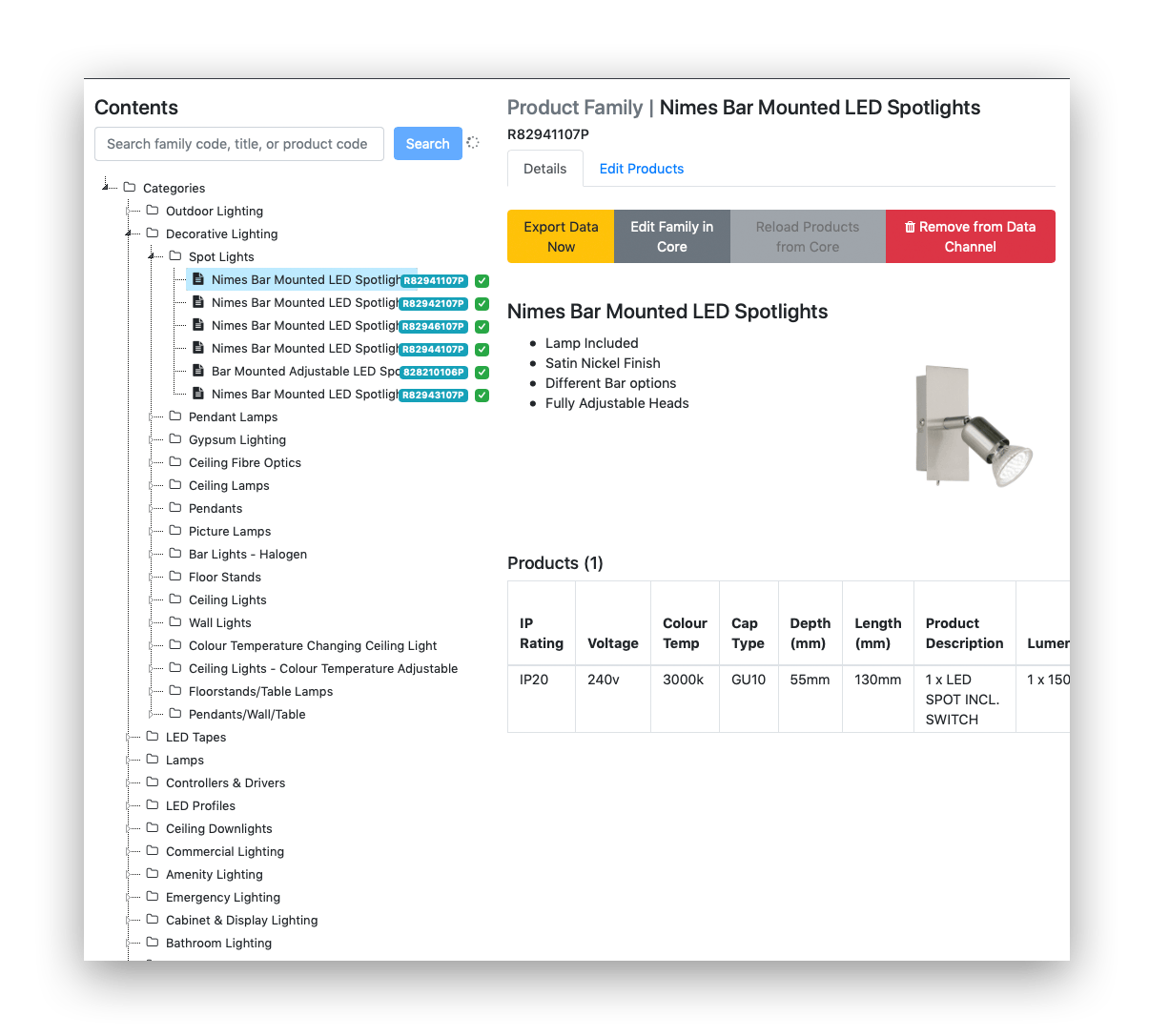The width and height of the screenshot is (1149, 1036).
Task: Click the Nimes spotlight product image
Action: tap(974, 426)
